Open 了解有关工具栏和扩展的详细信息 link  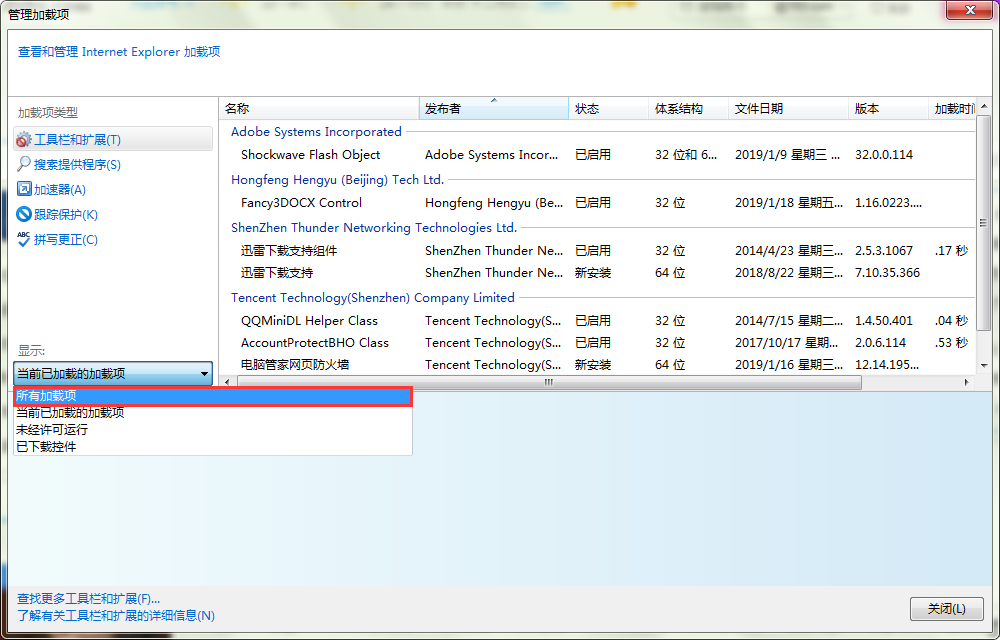(116, 615)
